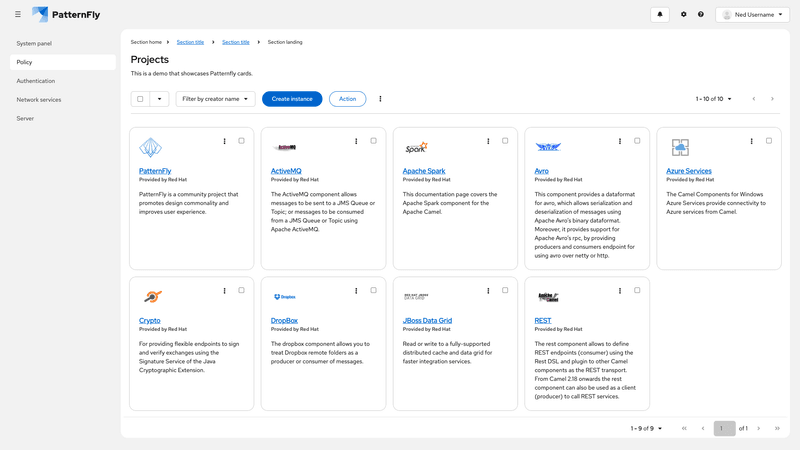Expand the 1 - 10 of 10 pagination dropdown
Viewport: 800px width, 450px height.
(714, 99)
